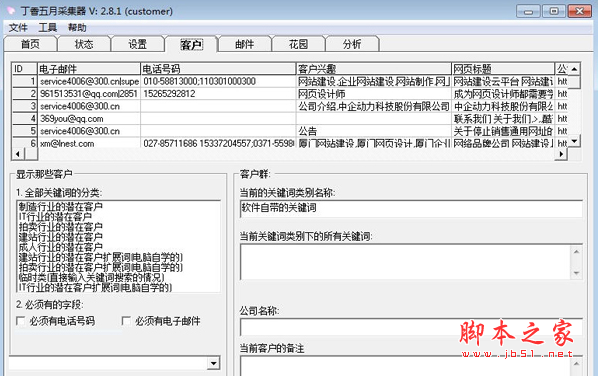This screenshot has width=599, height=377.
Task: Sort by the ID column header
Action: pos(24,69)
